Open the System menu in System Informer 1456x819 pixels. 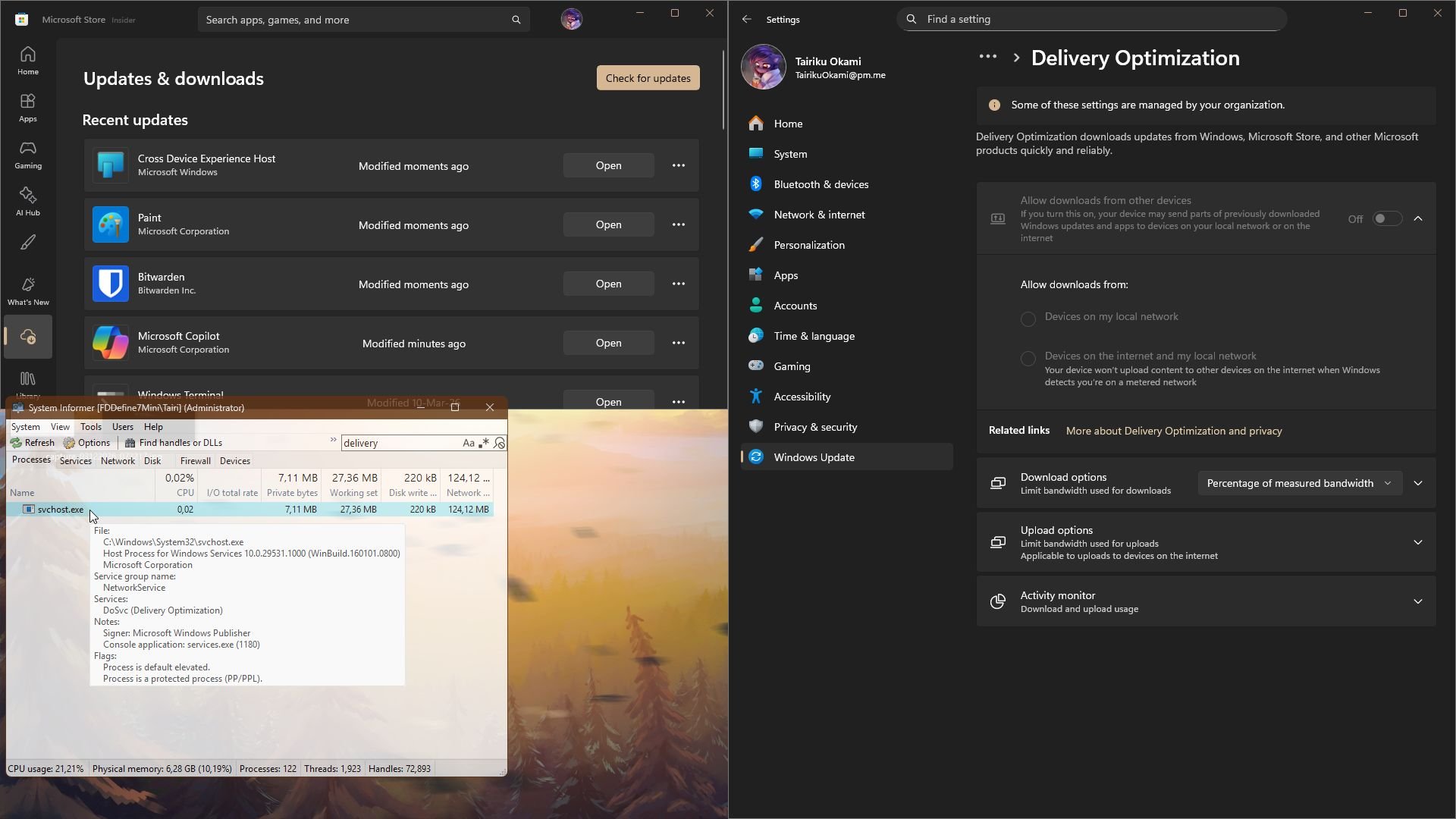pyautogui.click(x=25, y=427)
